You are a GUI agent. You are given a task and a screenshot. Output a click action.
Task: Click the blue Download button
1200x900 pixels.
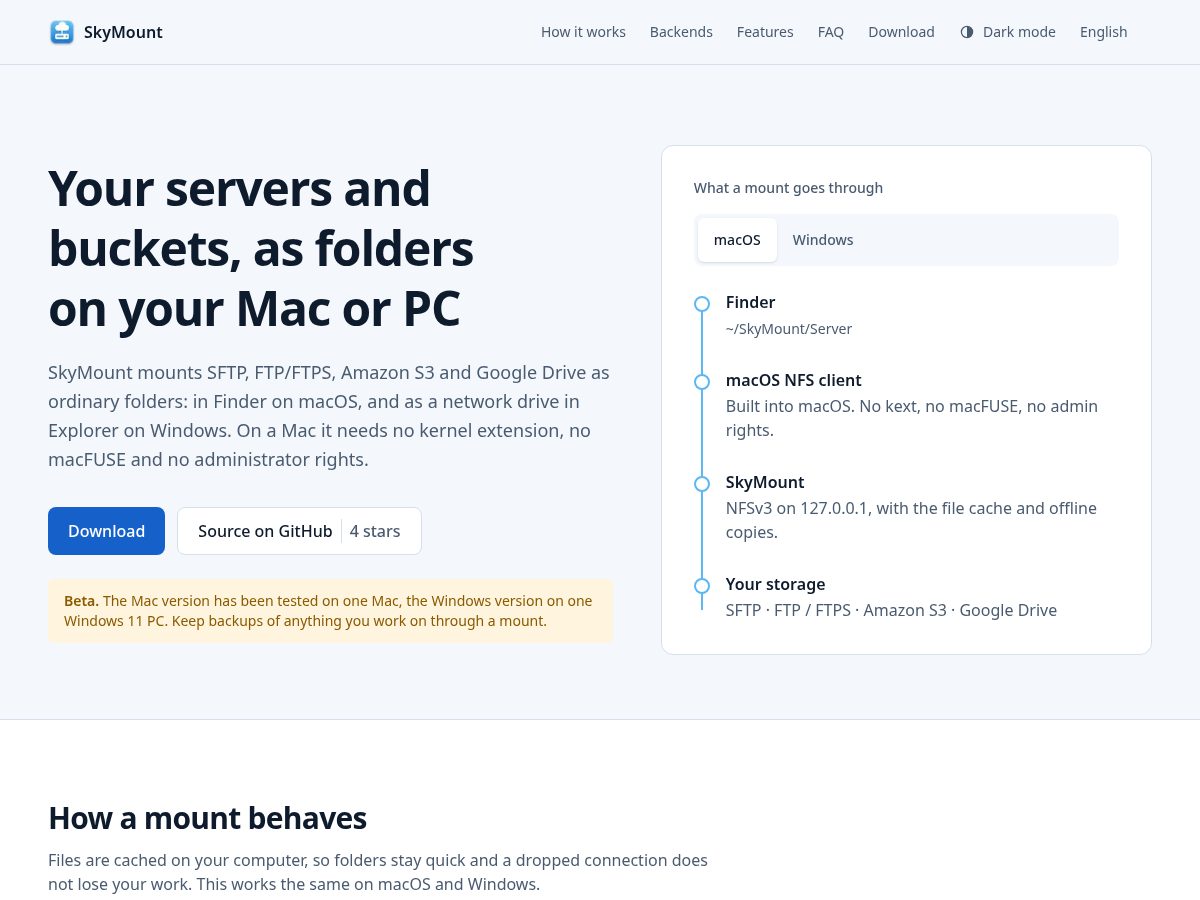(106, 531)
